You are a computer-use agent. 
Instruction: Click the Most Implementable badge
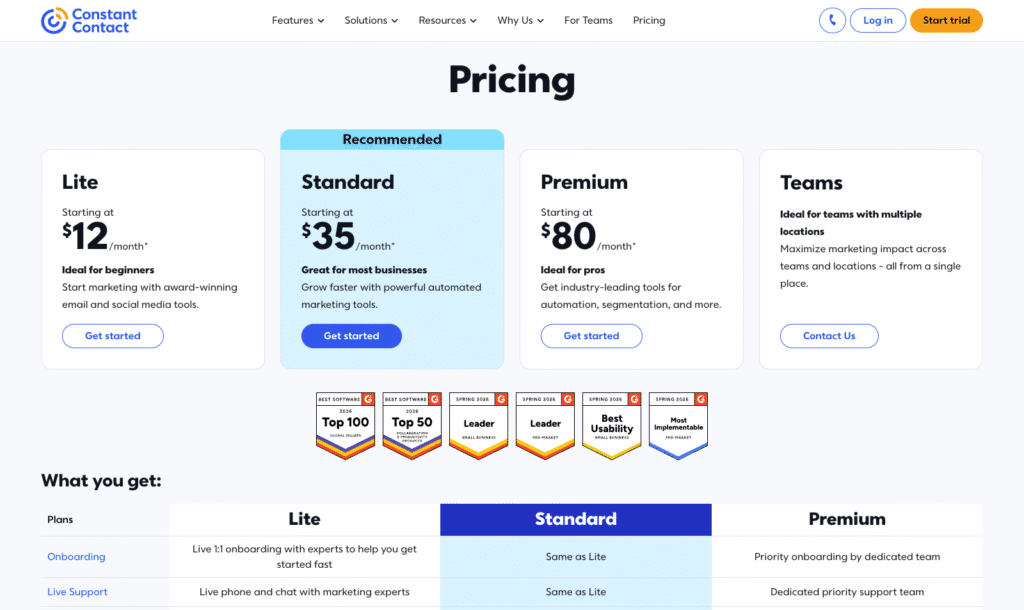679,426
